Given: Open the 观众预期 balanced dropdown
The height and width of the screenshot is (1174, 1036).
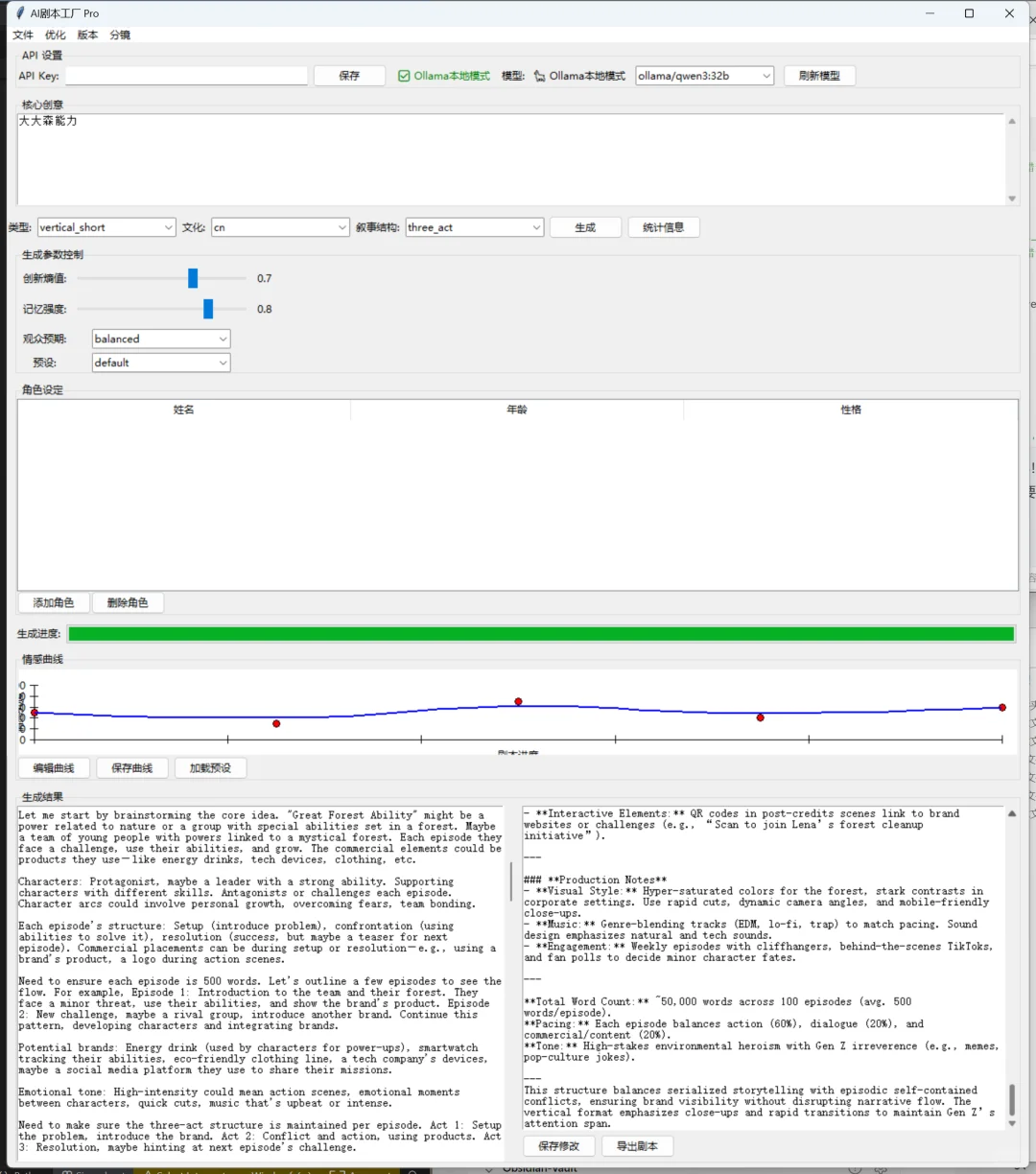Looking at the screenshot, I should click(161, 339).
